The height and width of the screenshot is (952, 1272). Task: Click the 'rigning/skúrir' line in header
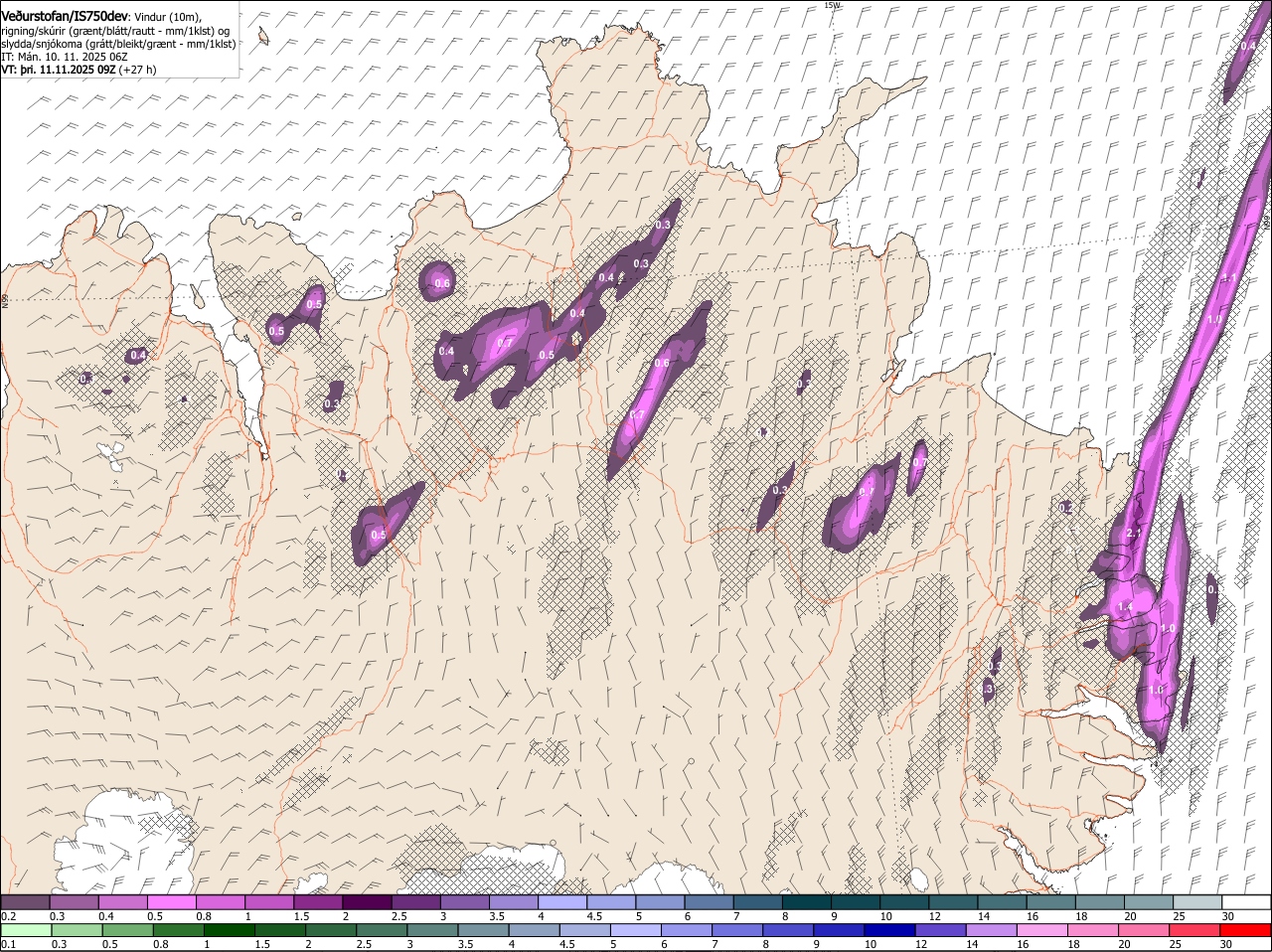pyautogui.click(x=117, y=31)
